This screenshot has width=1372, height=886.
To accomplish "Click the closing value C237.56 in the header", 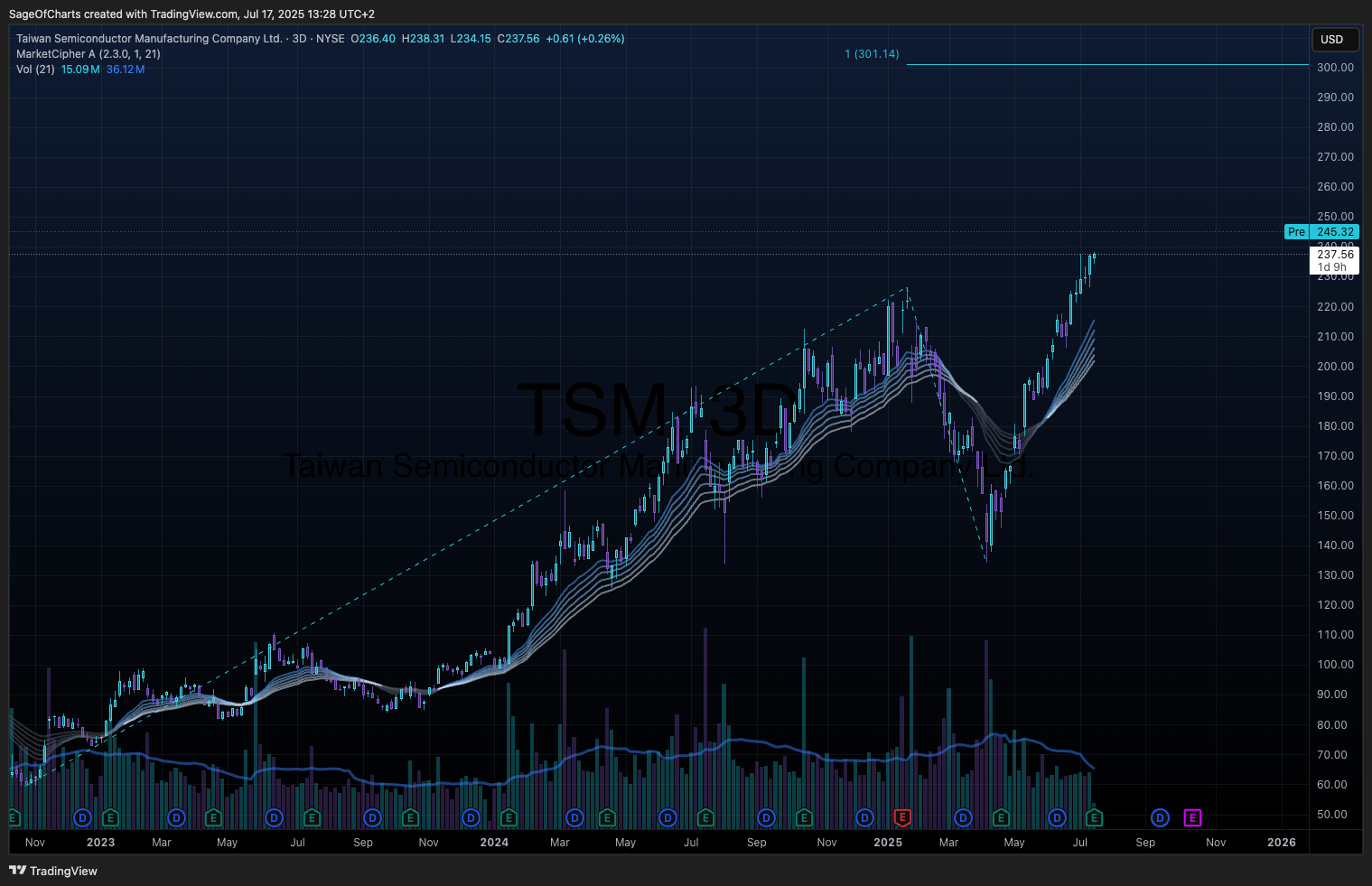I will click(518, 39).
